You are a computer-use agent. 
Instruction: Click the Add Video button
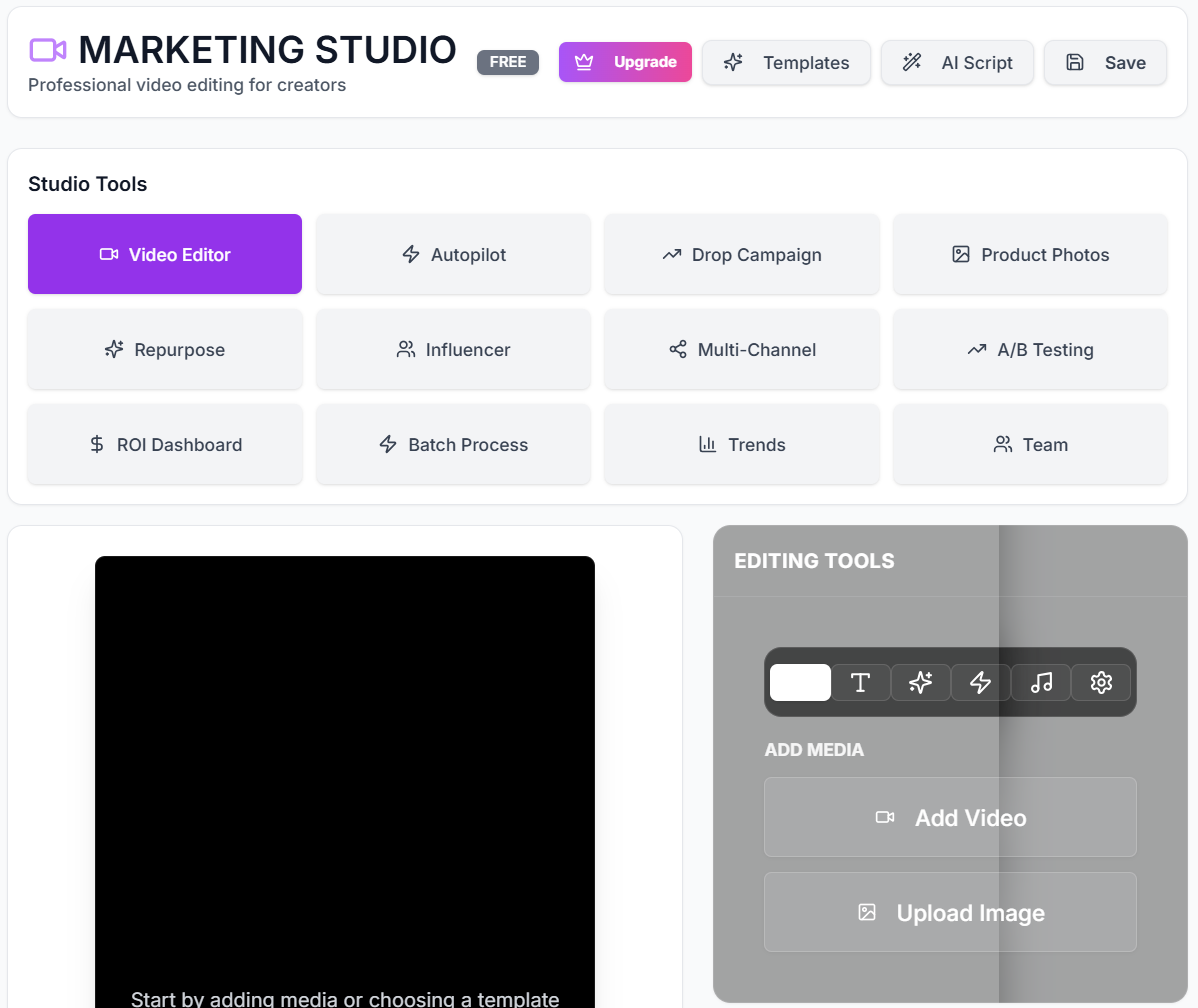[x=949, y=817]
